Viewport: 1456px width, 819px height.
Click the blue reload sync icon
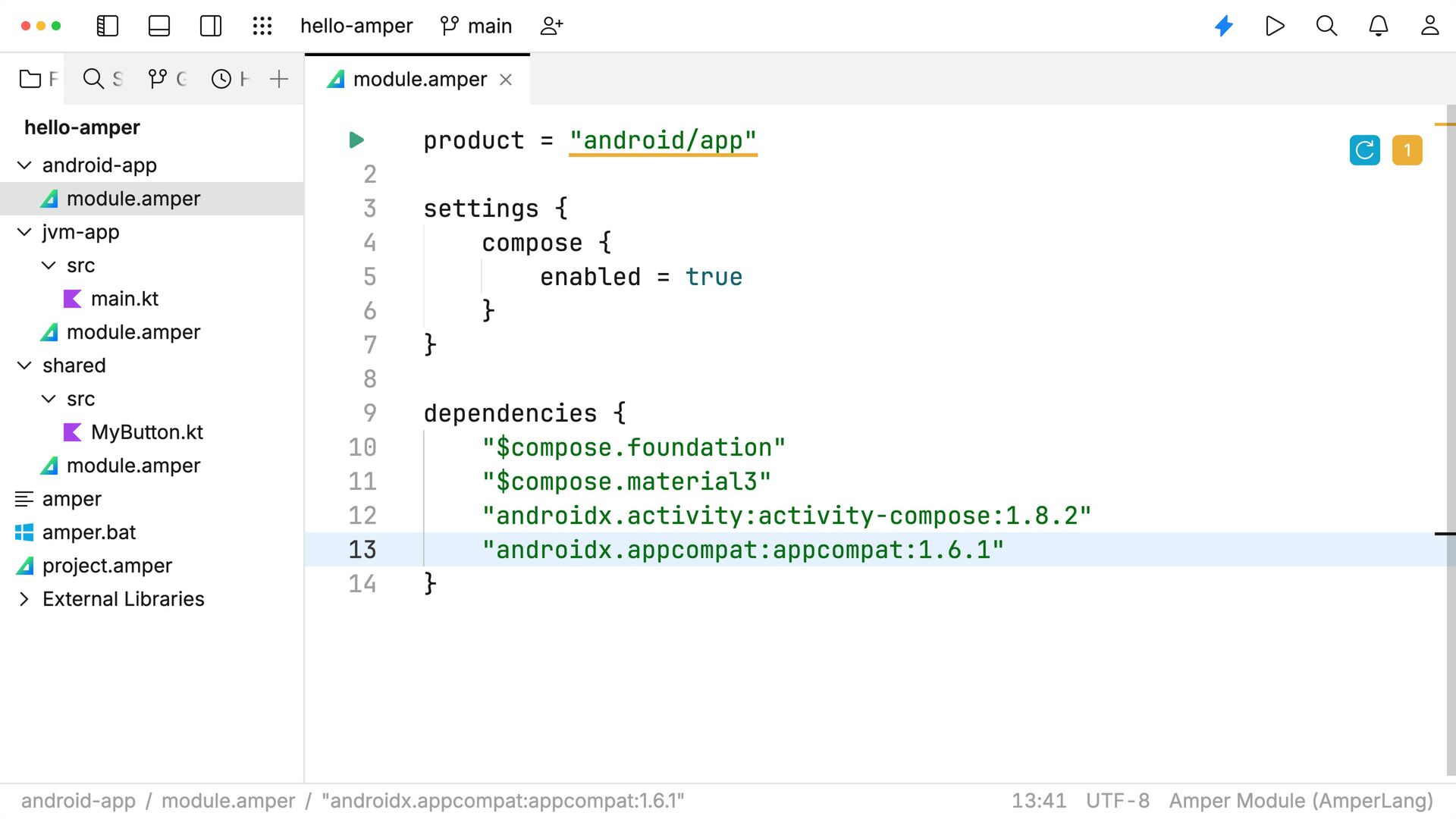click(x=1365, y=150)
